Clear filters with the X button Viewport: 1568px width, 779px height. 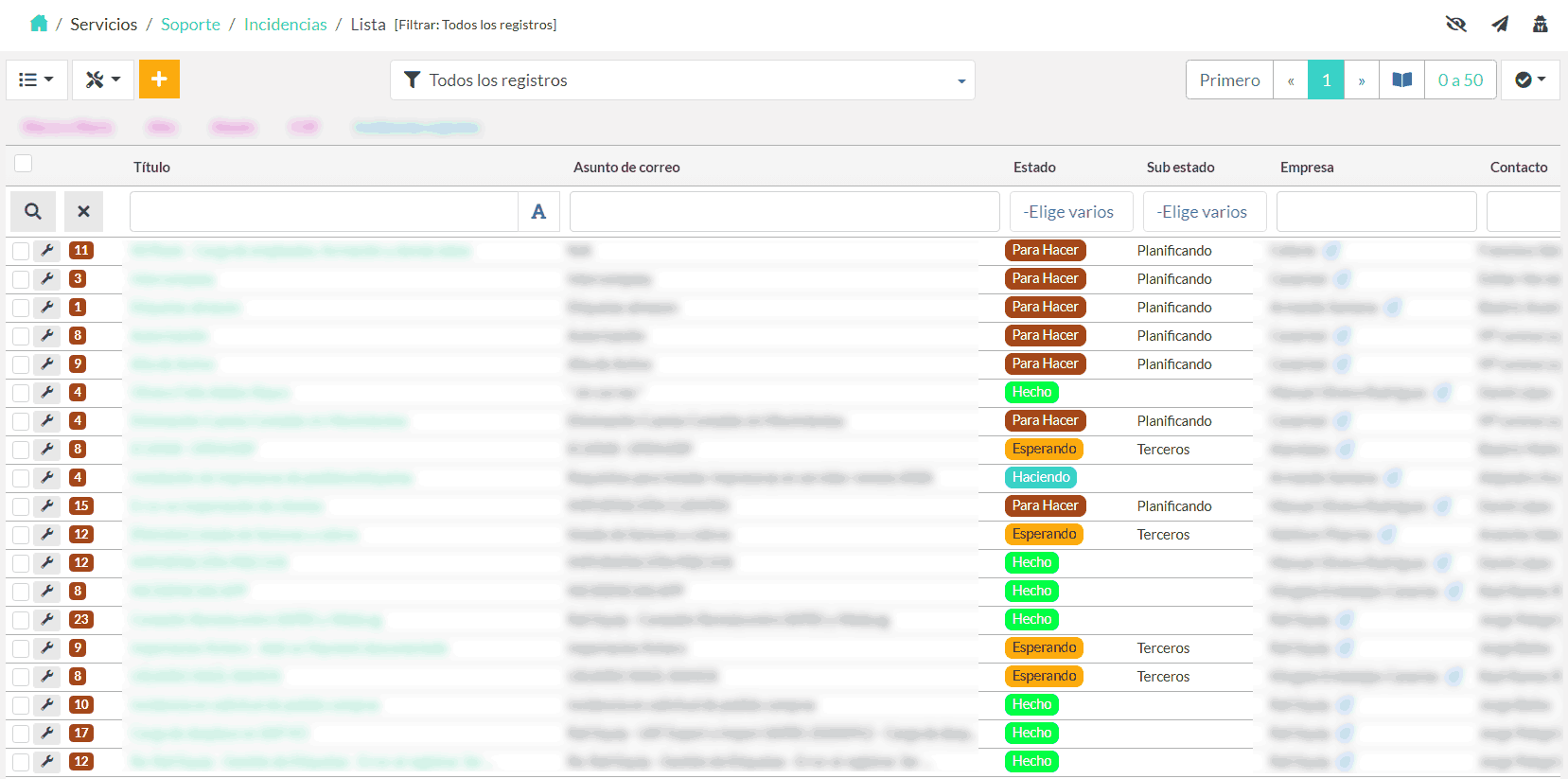[83, 211]
